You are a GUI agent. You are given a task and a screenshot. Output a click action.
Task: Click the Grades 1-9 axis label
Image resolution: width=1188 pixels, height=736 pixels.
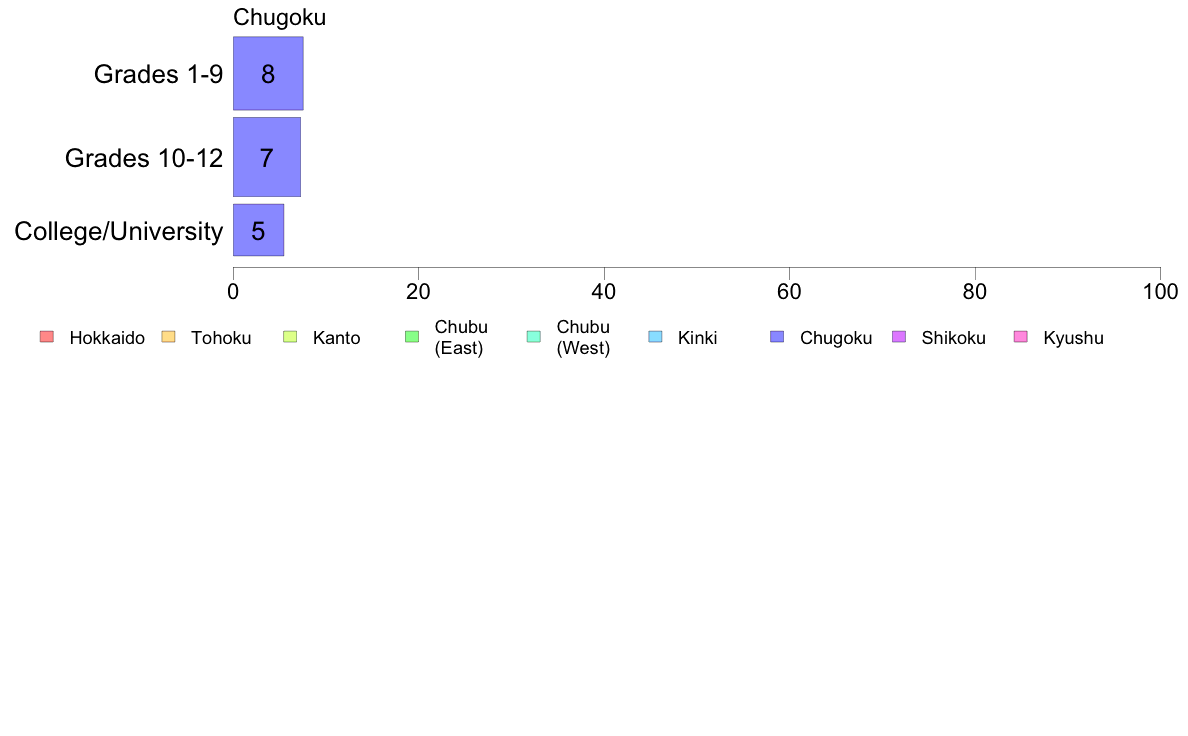click(x=158, y=74)
